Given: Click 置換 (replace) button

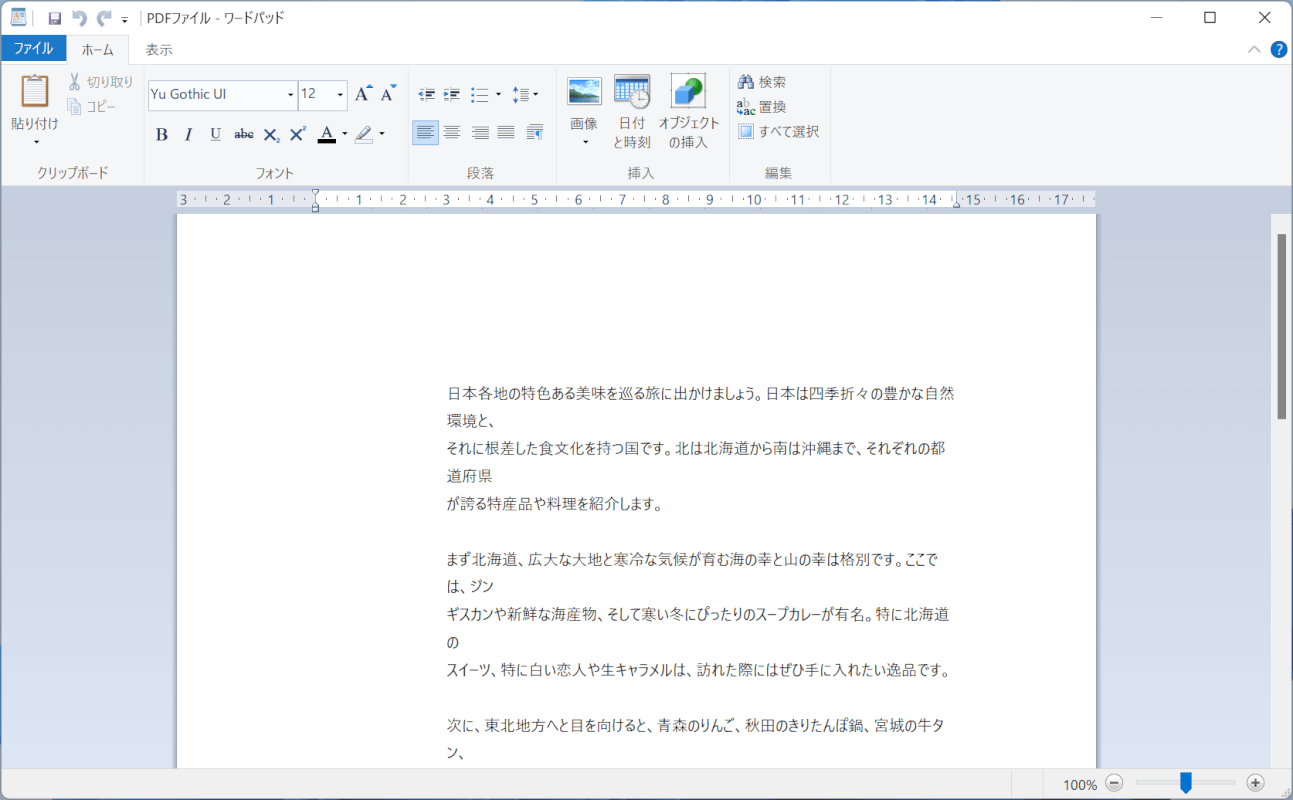Looking at the screenshot, I should [762, 107].
